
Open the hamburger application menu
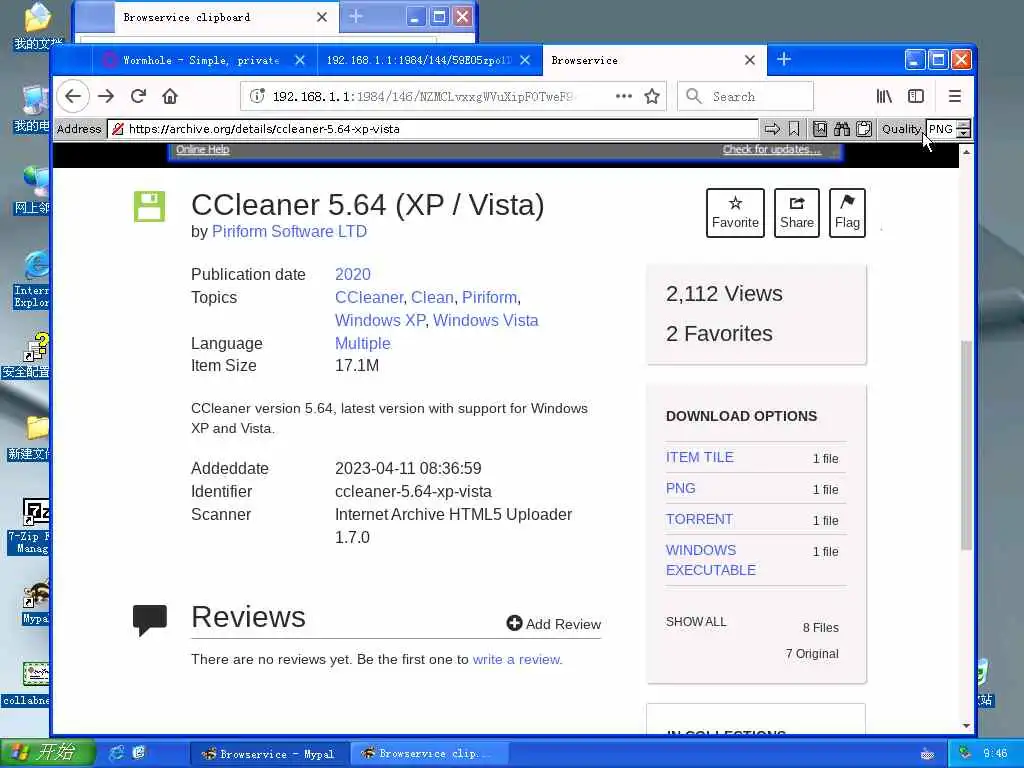(954, 97)
